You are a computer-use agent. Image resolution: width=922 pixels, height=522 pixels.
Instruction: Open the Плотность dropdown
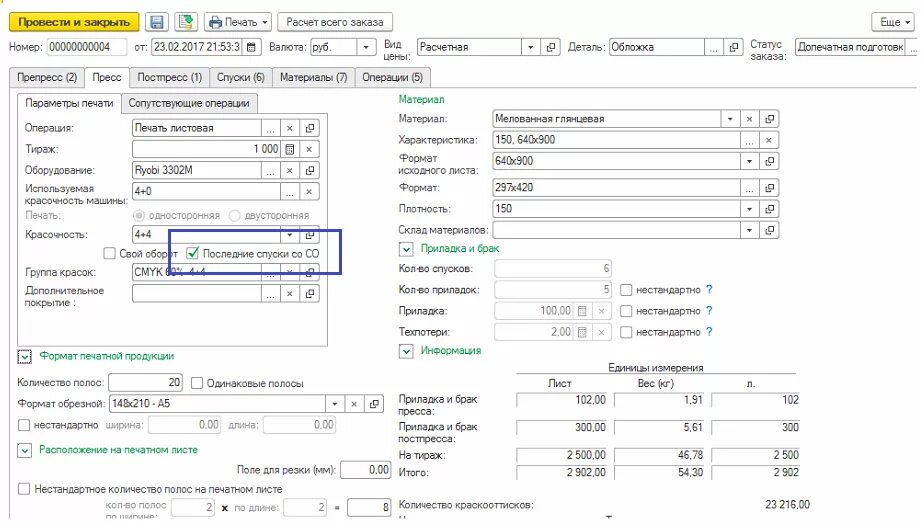tap(749, 209)
